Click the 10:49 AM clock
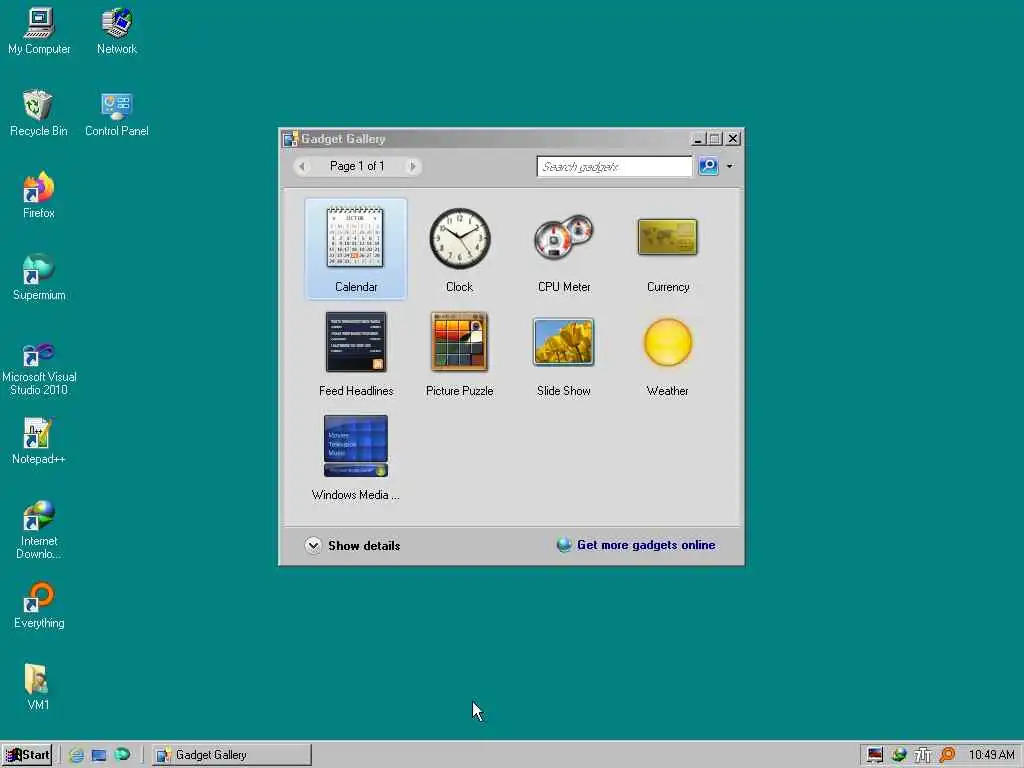 pyautogui.click(x=991, y=755)
